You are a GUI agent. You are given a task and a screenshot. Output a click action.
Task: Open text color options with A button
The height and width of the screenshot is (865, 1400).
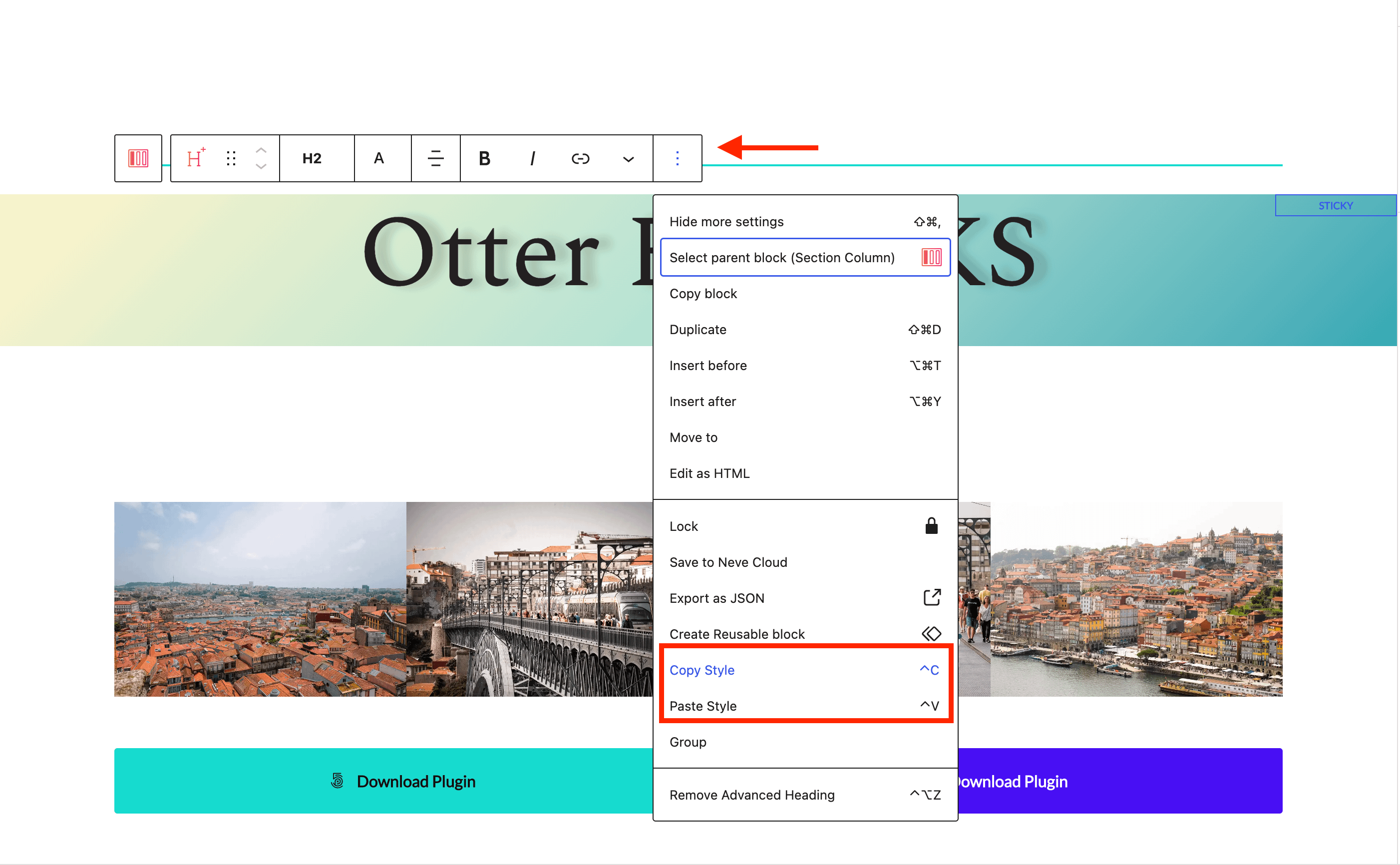pyautogui.click(x=378, y=158)
